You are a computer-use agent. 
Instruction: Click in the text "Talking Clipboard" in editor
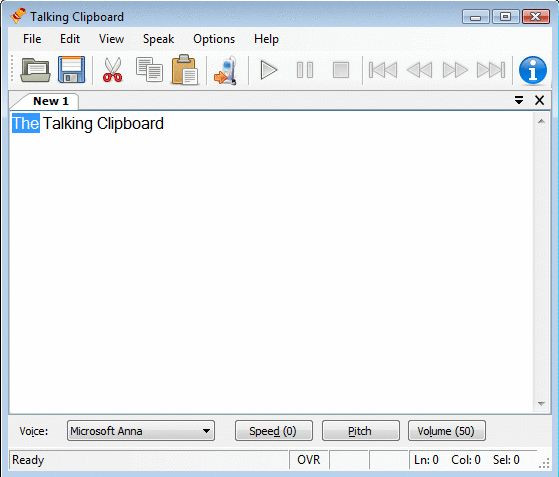(103, 124)
